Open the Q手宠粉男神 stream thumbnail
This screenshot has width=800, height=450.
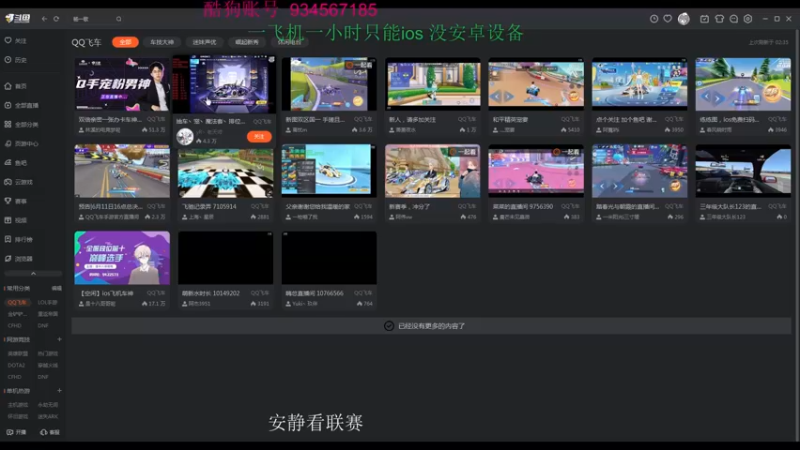pos(122,84)
